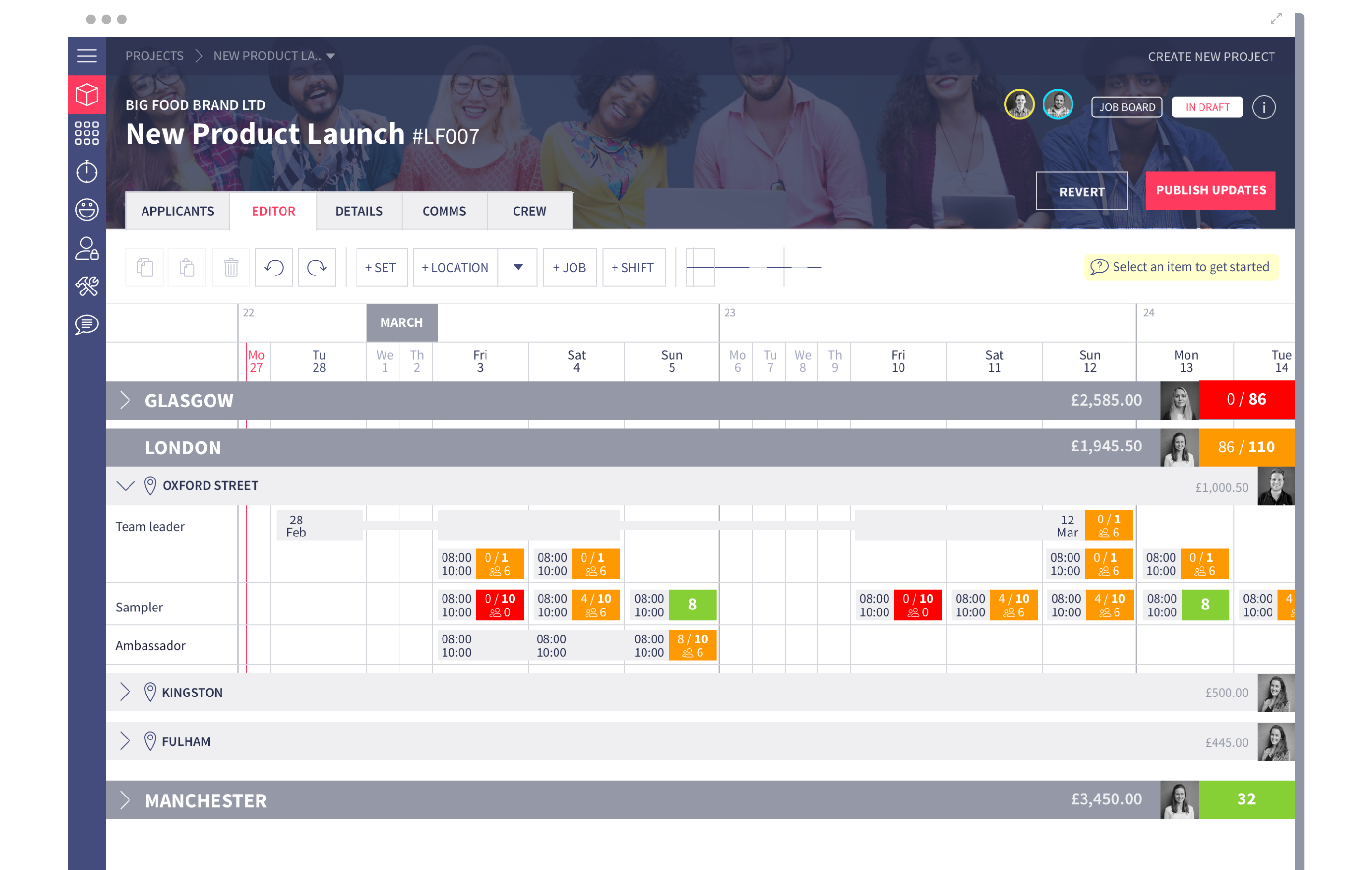Open the hamburger menu icon
Image resolution: width=1372 pixels, height=870 pixels.
(86, 56)
